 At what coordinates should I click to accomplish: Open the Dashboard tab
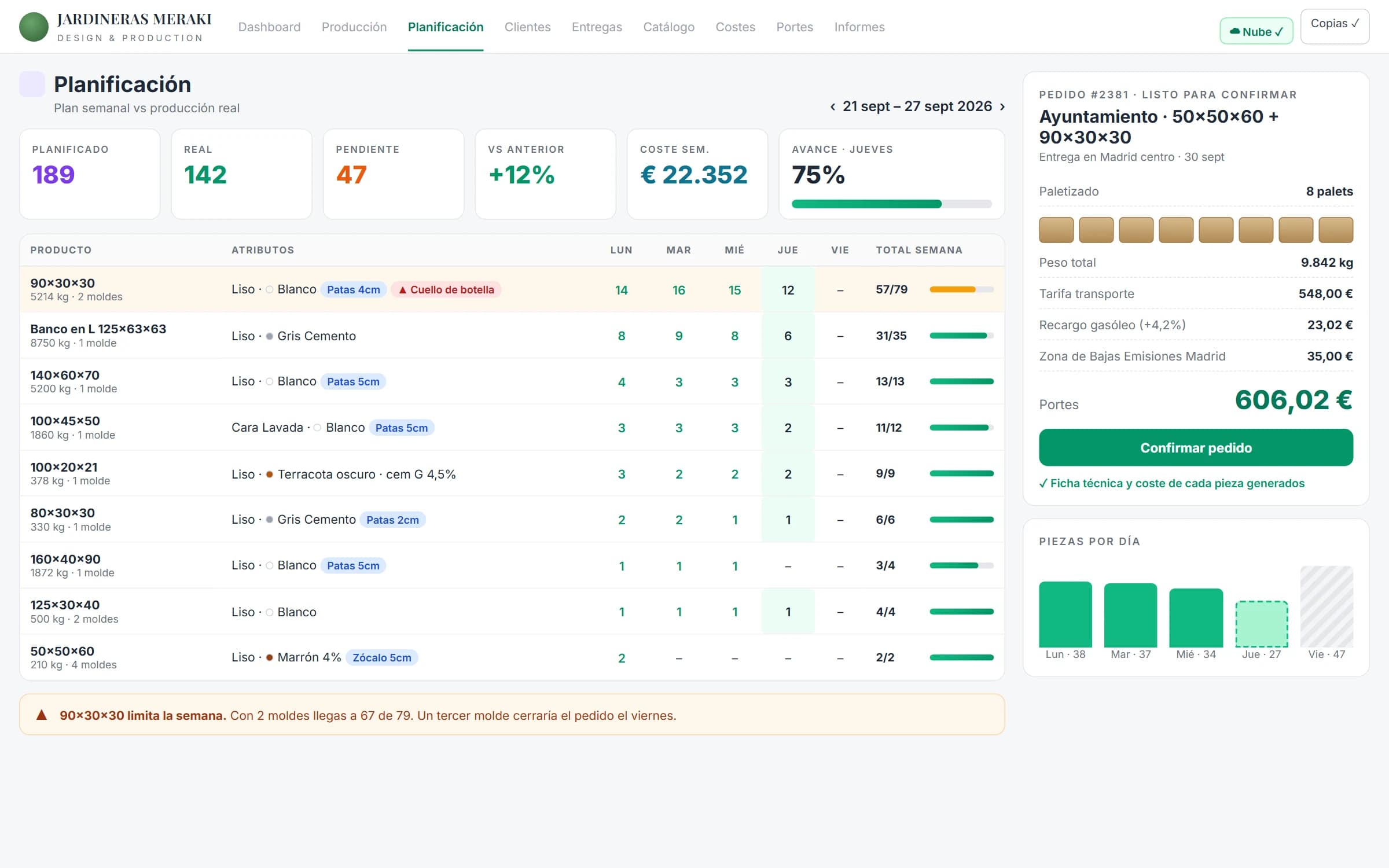coord(269,27)
